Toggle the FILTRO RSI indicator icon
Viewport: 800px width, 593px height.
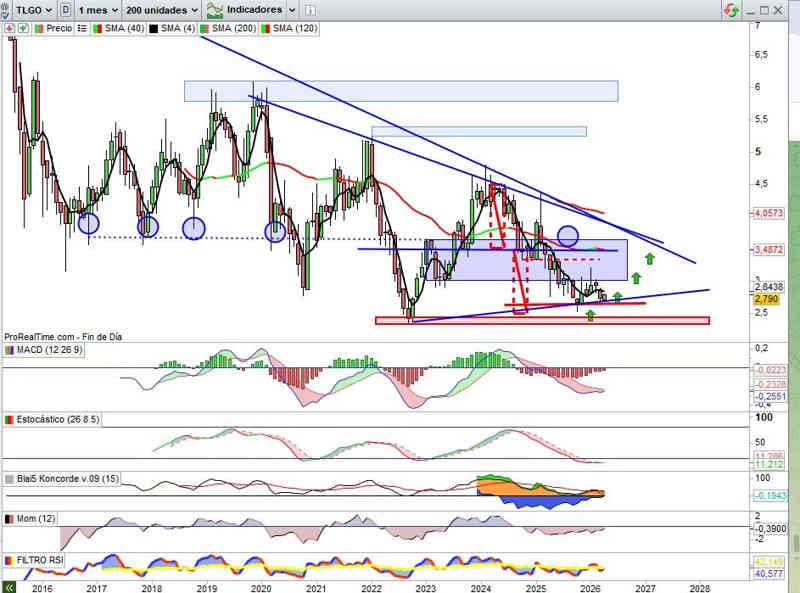10,560
